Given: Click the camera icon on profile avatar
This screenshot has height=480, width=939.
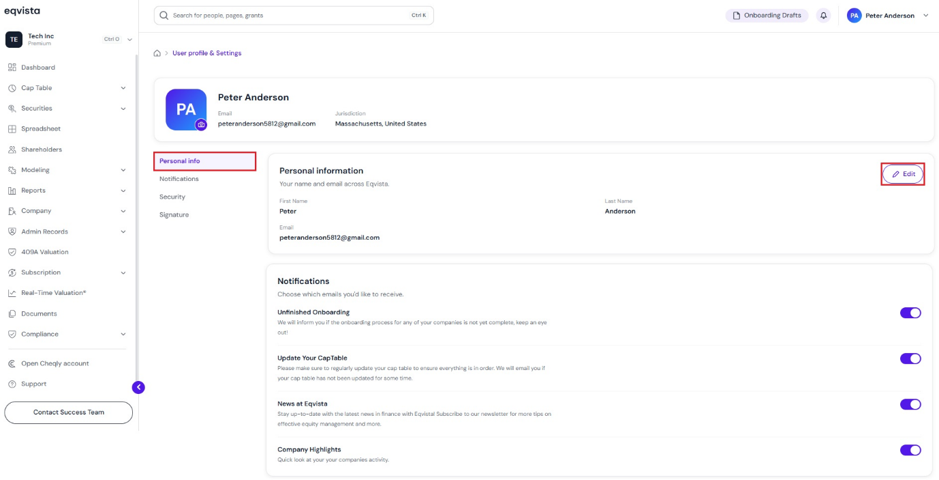Looking at the screenshot, I should pos(201,124).
